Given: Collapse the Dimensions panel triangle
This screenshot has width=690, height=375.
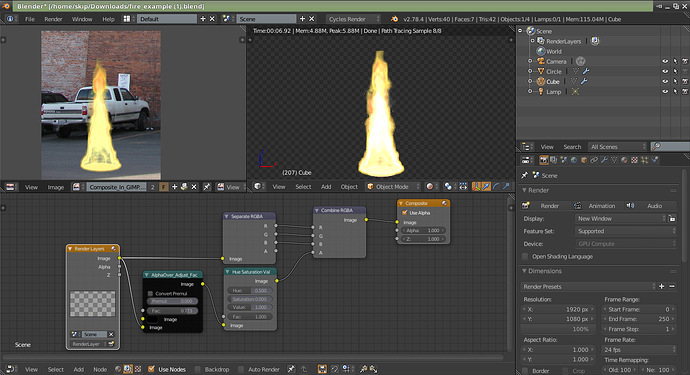Looking at the screenshot, I should [525, 271].
